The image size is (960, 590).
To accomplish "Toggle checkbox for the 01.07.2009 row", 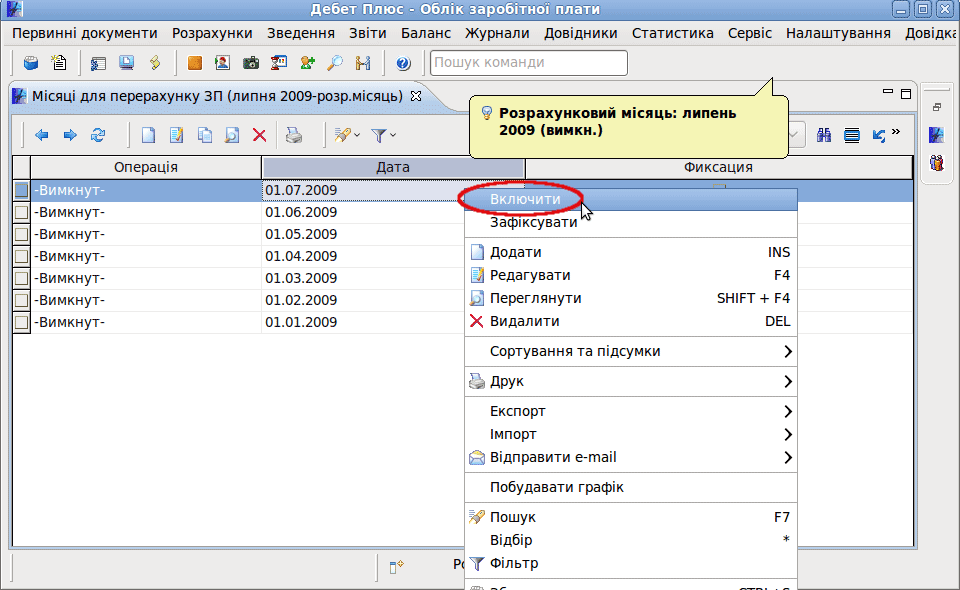I will (21, 190).
